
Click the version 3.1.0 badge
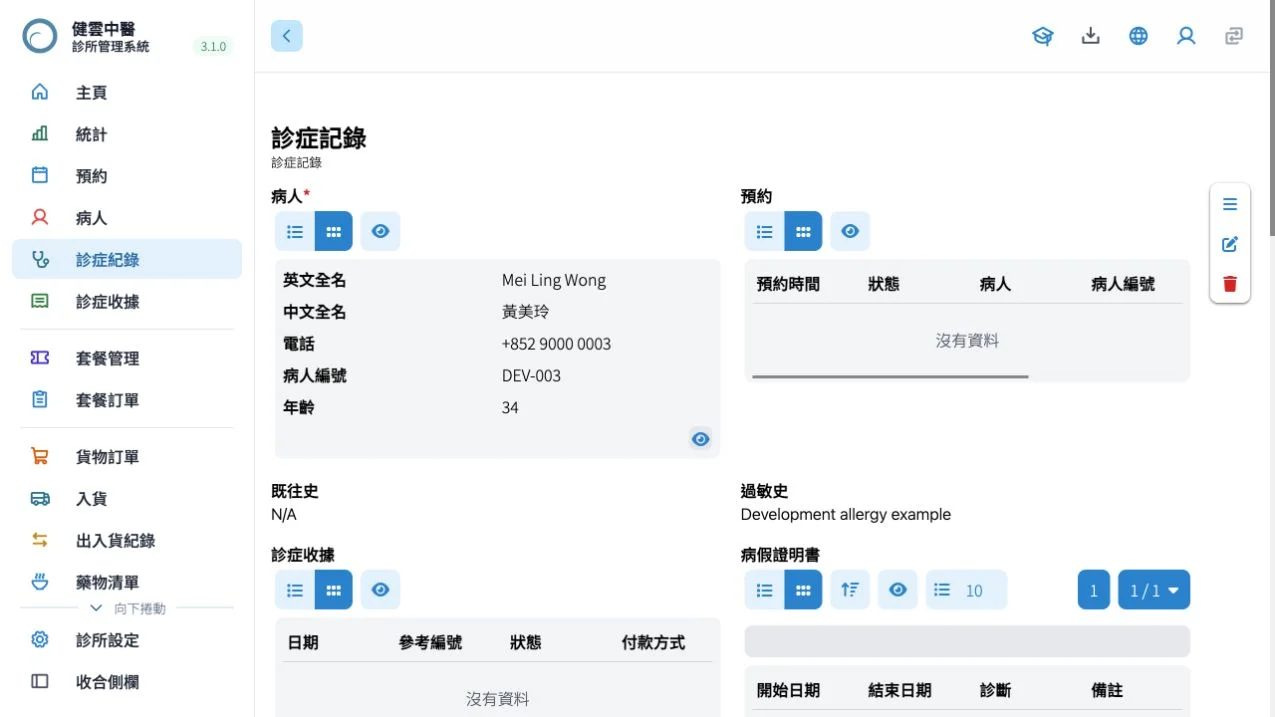tap(213, 46)
